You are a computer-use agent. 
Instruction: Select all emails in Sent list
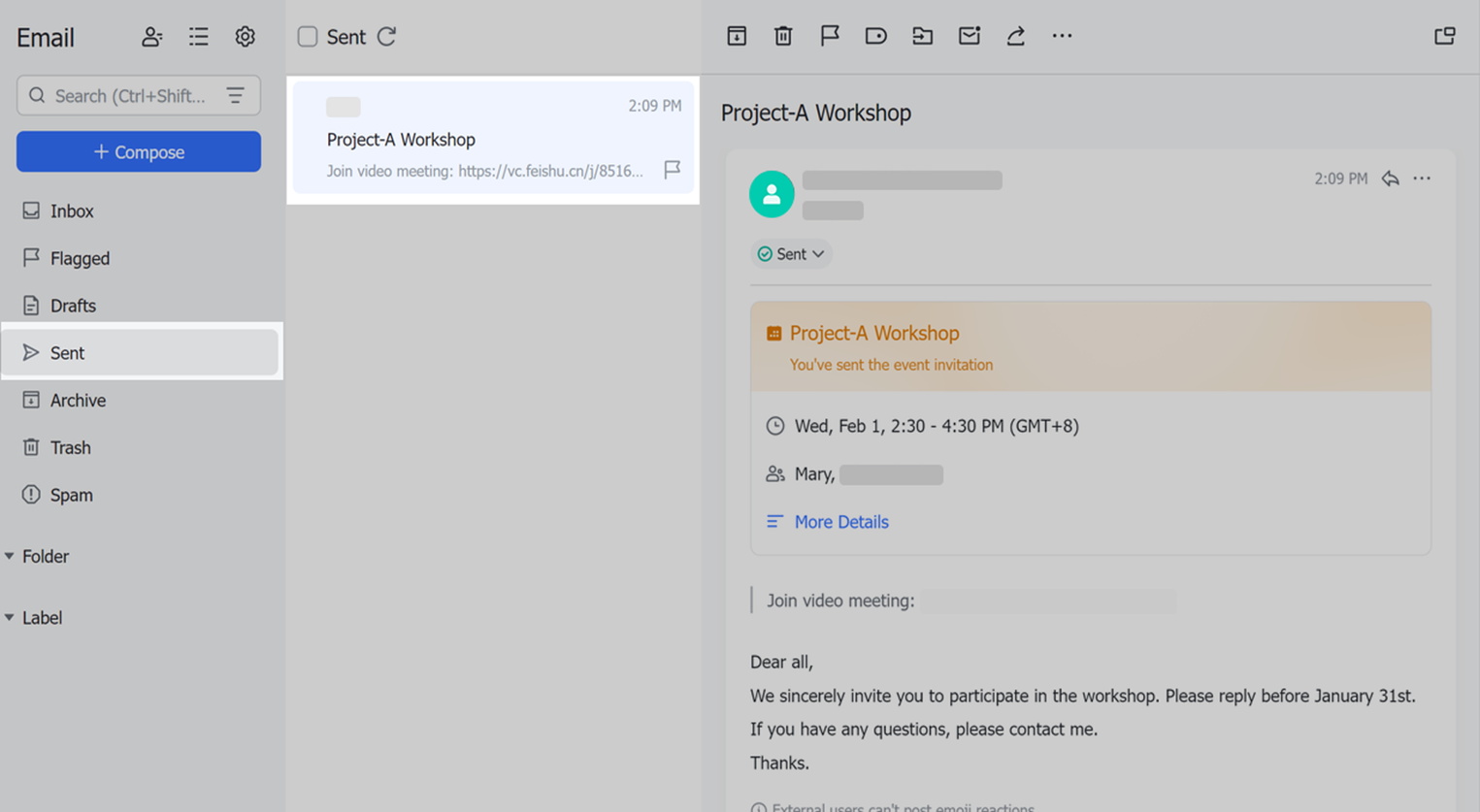(x=307, y=36)
